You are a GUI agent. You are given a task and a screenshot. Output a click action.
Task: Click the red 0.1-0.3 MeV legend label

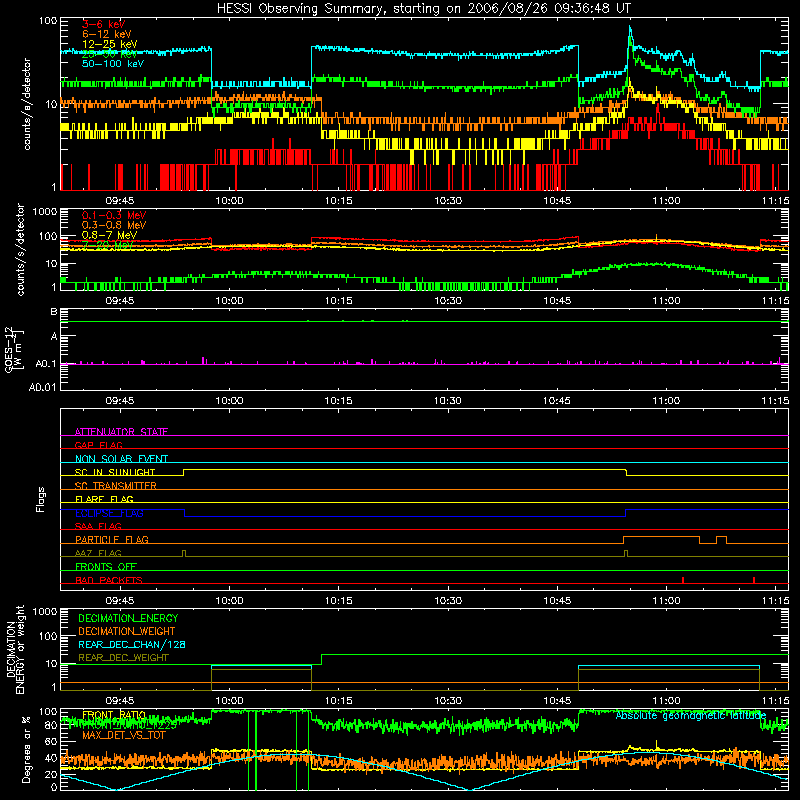pyautogui.click(x=114, y=215)
